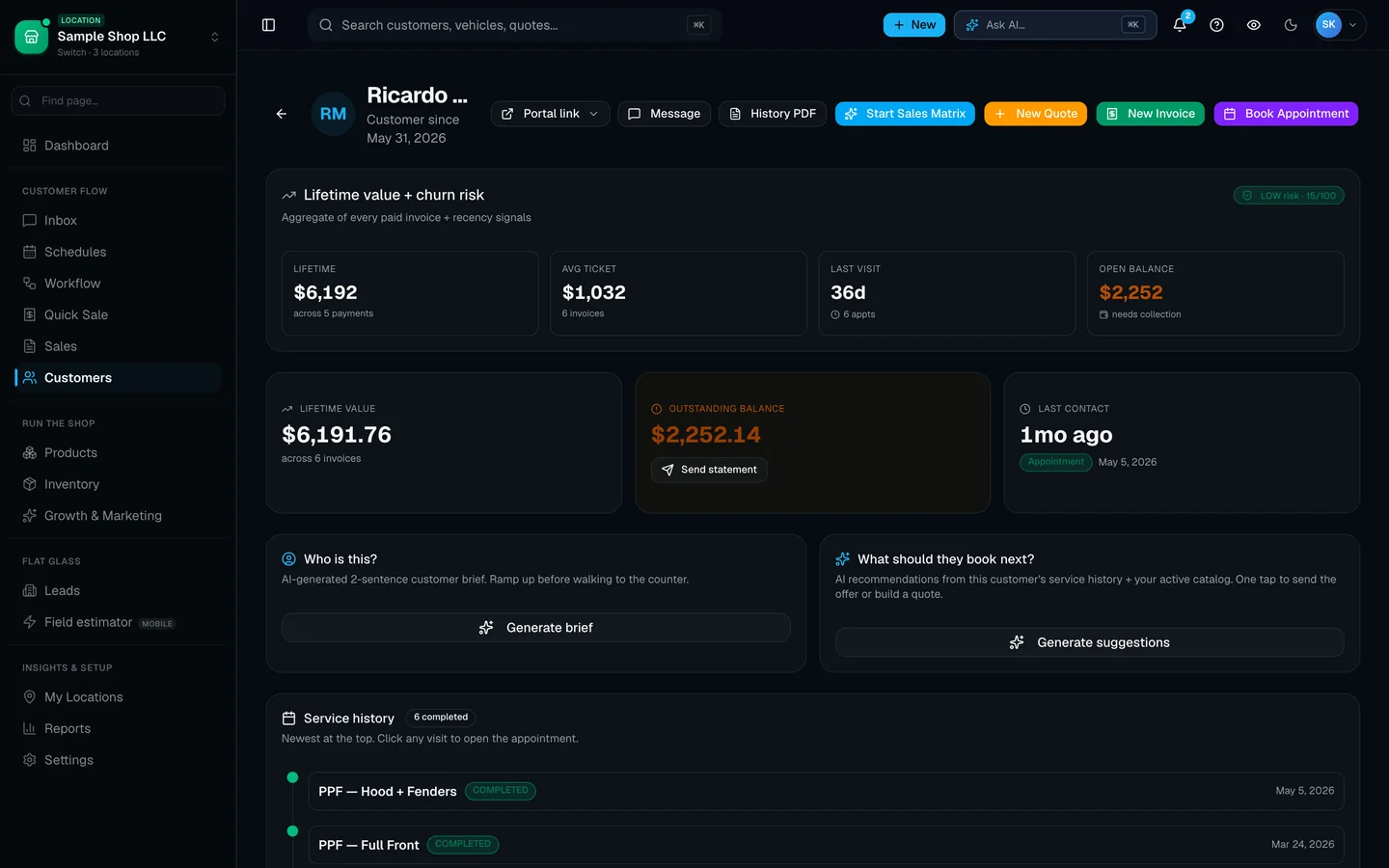Viewport: 1389px width, 868px height.
Task: Click the Reports chart icon
Action: 30,729
